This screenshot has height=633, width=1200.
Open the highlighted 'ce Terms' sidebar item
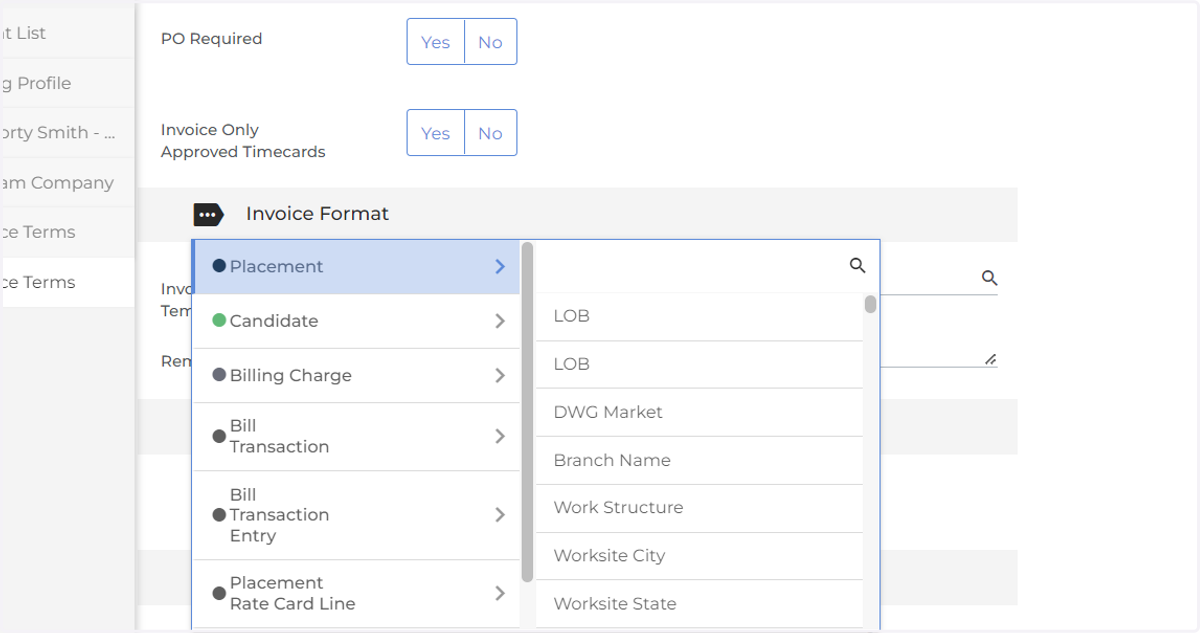[67, 282]
